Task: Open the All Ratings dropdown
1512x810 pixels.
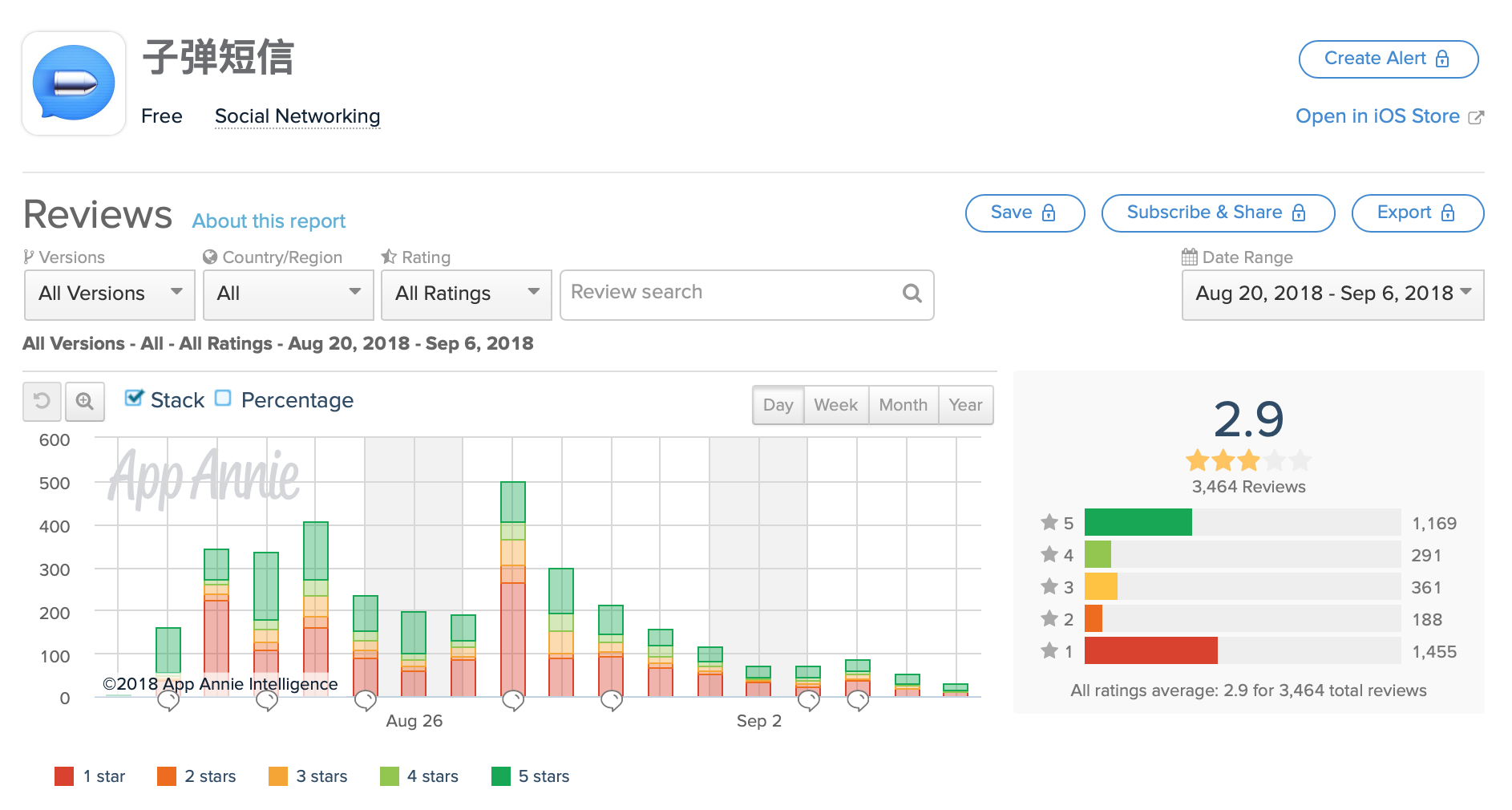Action: [467, 294]
